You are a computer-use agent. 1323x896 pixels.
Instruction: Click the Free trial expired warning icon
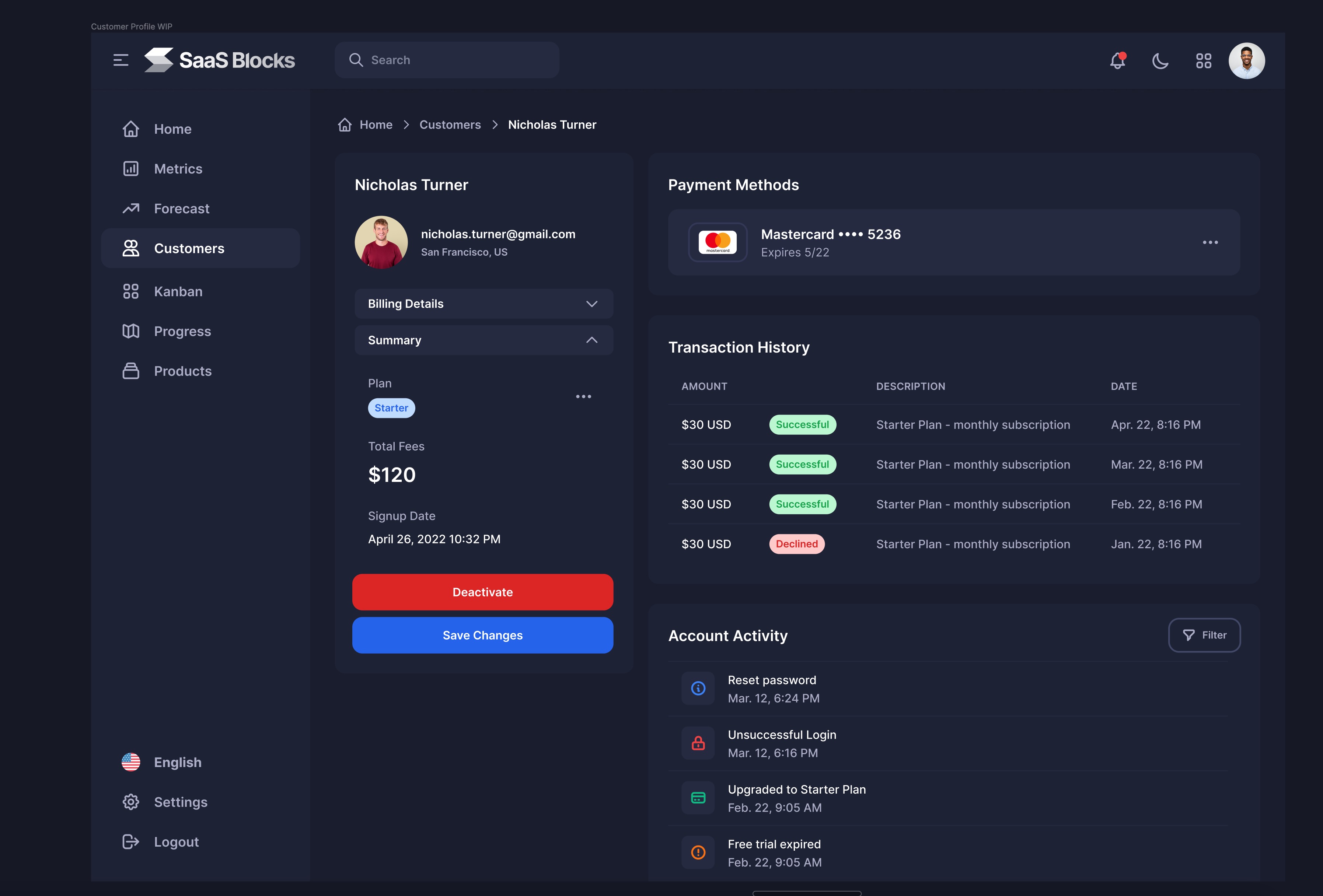(x=698, y=852)
